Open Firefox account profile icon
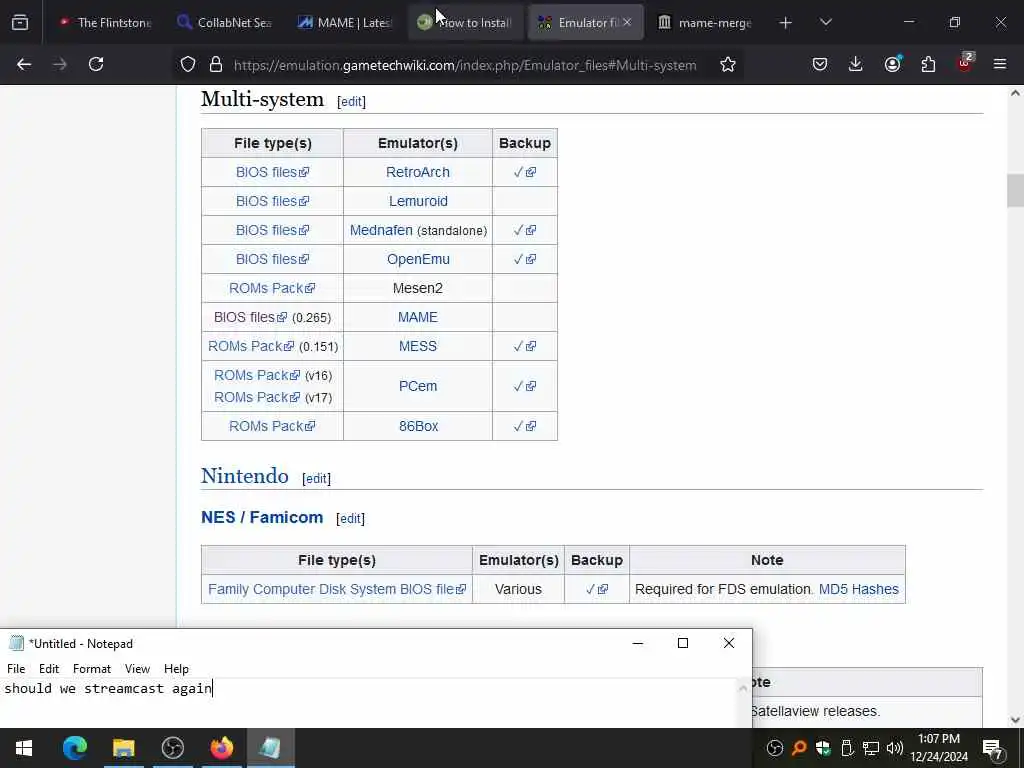The image size is (1024, 768). [x=892, y=65]
